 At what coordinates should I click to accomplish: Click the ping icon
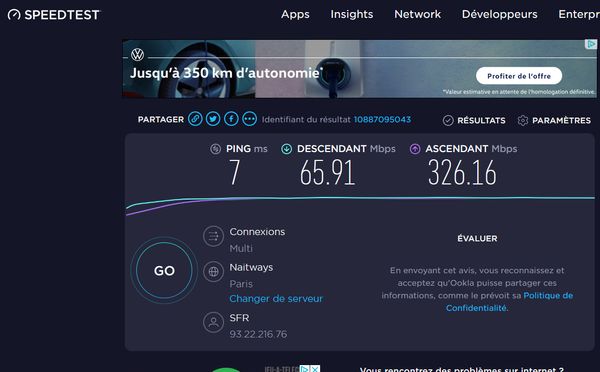coord(215,149)
